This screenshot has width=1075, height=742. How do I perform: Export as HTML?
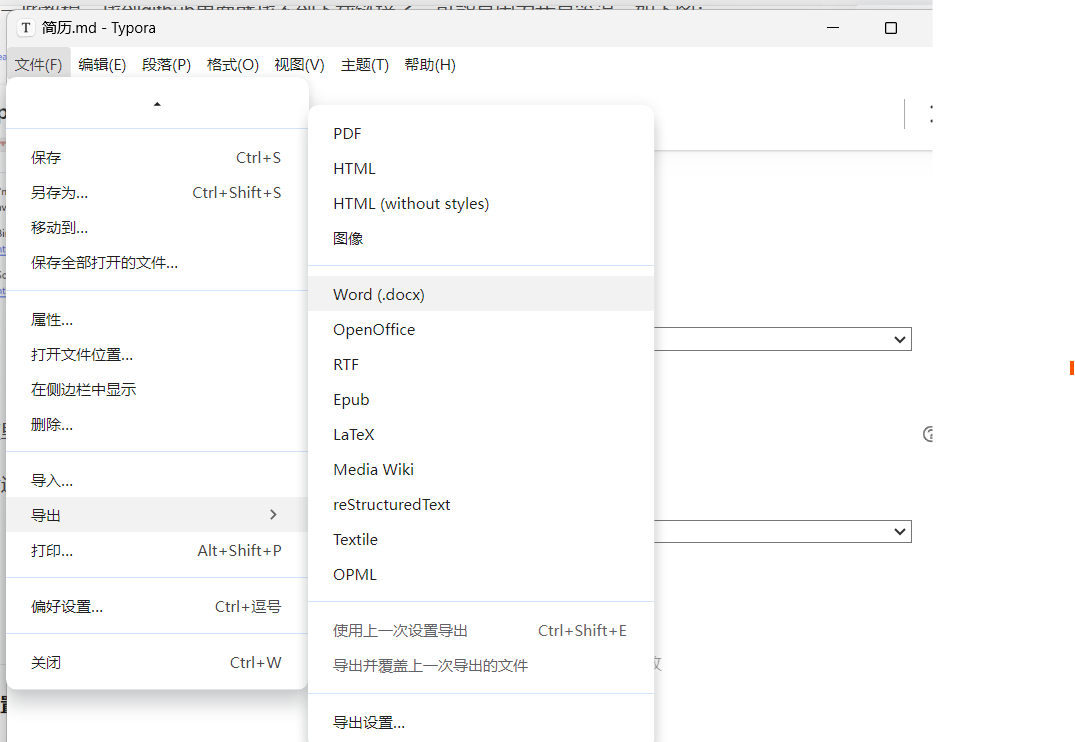tap(481, 169)
